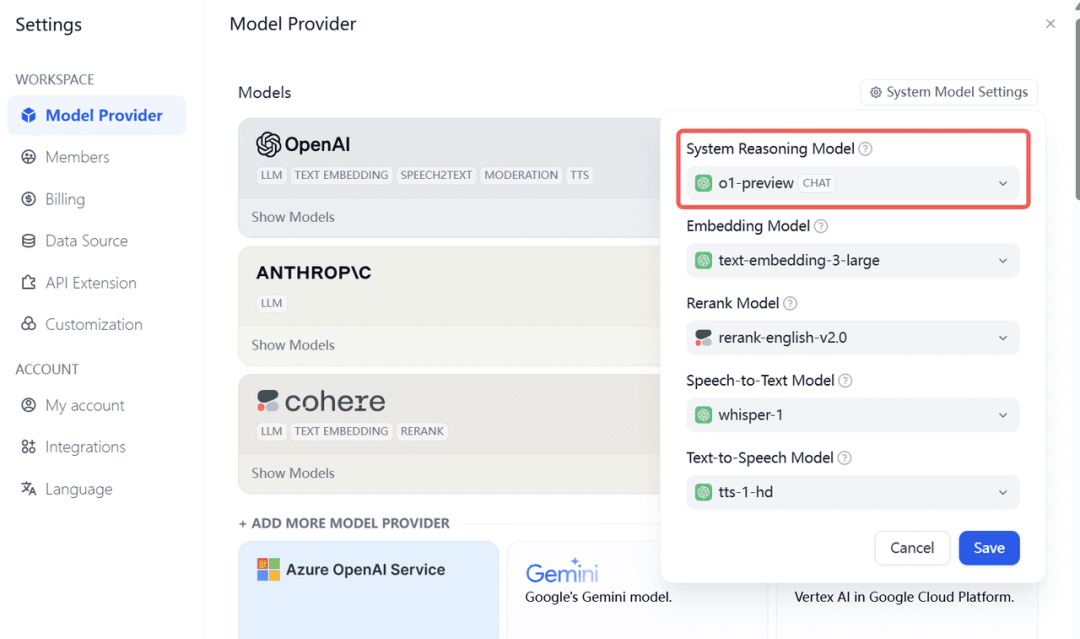Click the Language translate icon
This screenshot has height=639, width=1080.
pyautogui.click(x=28, y=489)
